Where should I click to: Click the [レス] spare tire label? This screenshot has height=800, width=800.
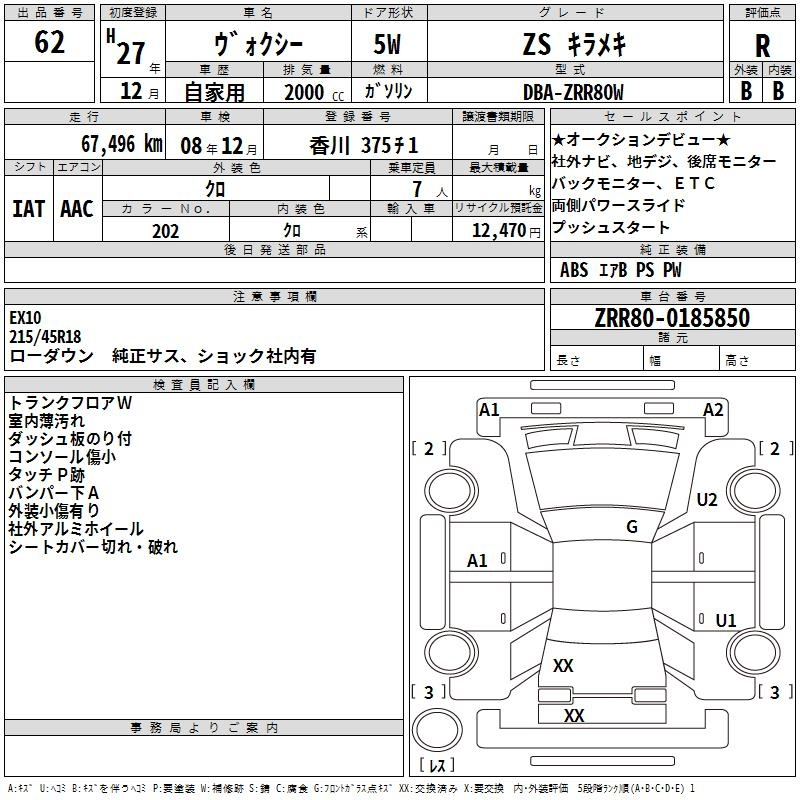point(437,765)
